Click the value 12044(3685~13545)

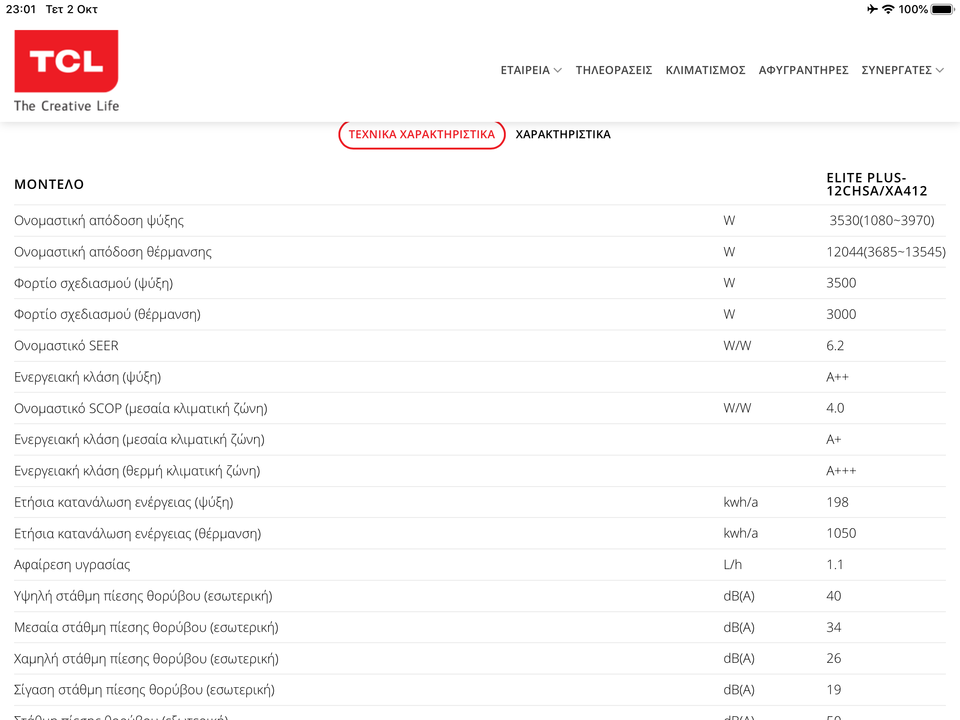[886, 252]
